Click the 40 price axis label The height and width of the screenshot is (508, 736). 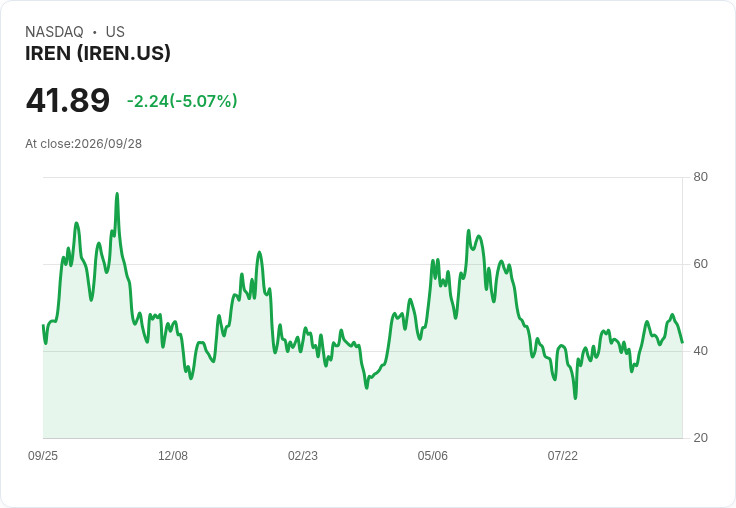pos(700,351)
